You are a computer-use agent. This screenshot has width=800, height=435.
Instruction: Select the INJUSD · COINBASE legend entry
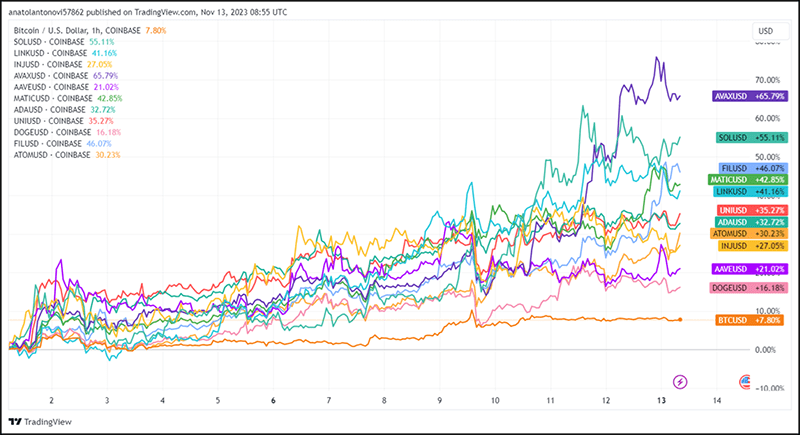pos(63,64)
